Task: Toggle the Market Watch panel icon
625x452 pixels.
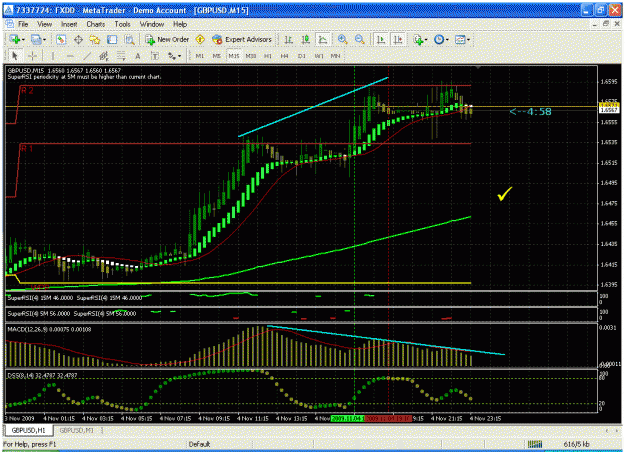Action: click(61, 39)
